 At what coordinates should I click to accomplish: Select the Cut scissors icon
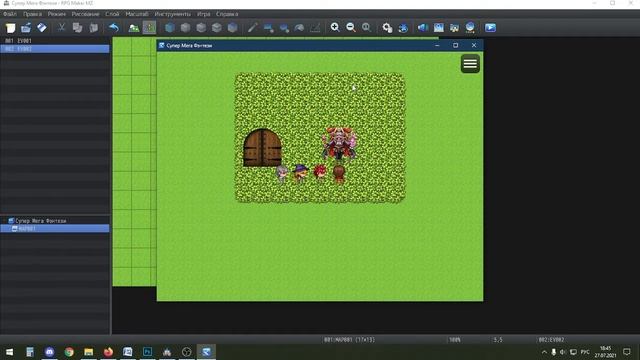pyautogui.click(x=61, y=27)
